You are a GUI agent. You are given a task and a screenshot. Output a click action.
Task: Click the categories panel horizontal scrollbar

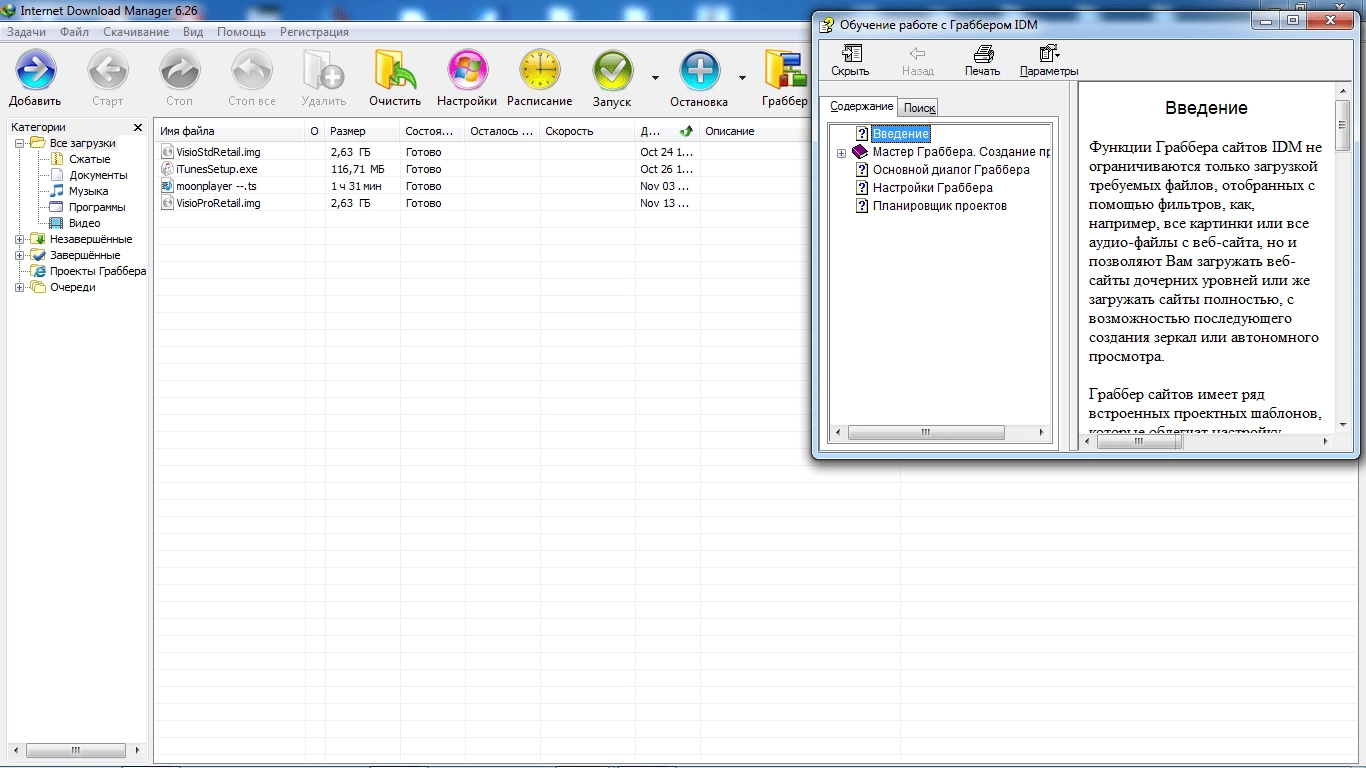click(75, 750)
